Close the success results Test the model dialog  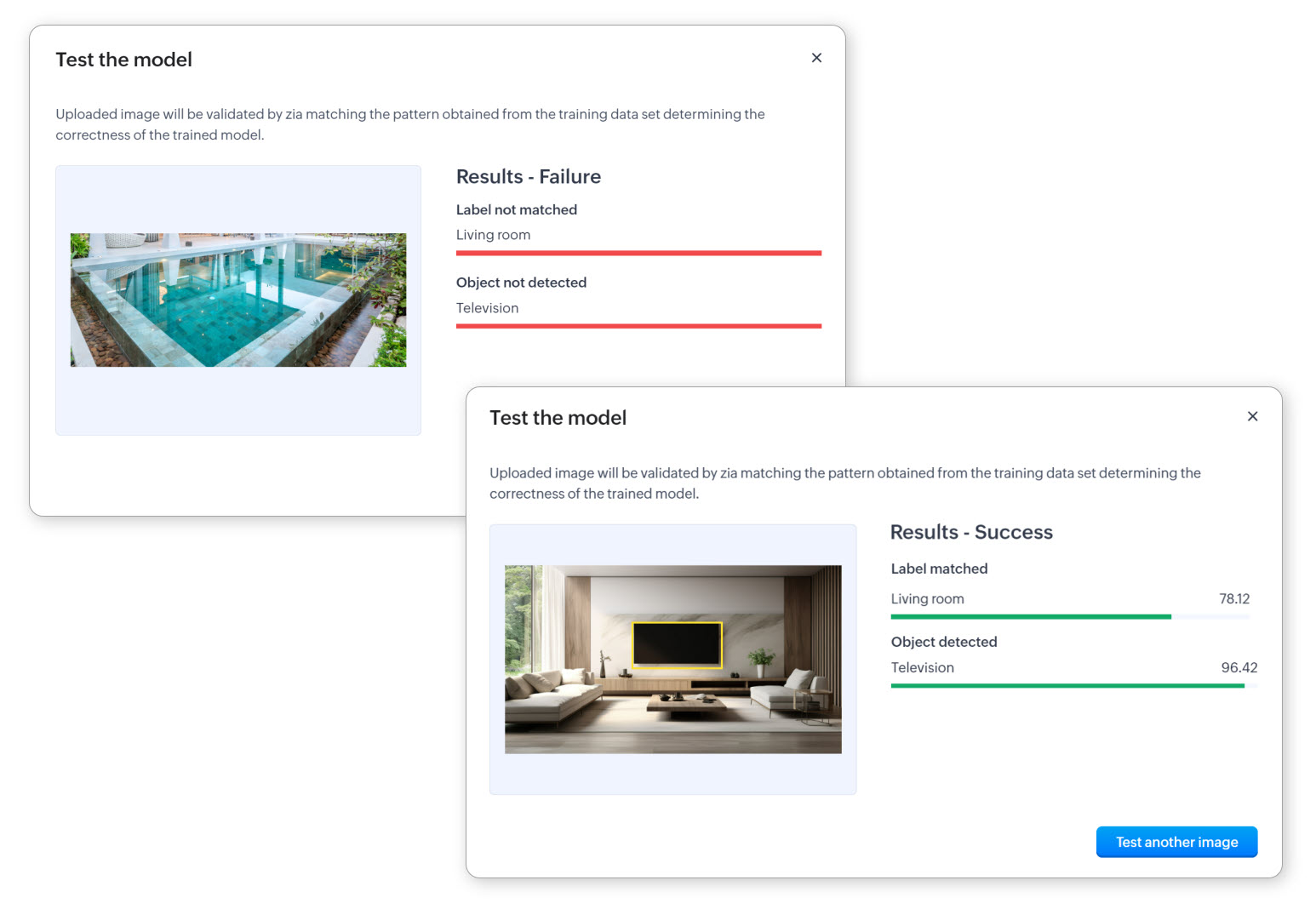click(x=1252, y=416)
